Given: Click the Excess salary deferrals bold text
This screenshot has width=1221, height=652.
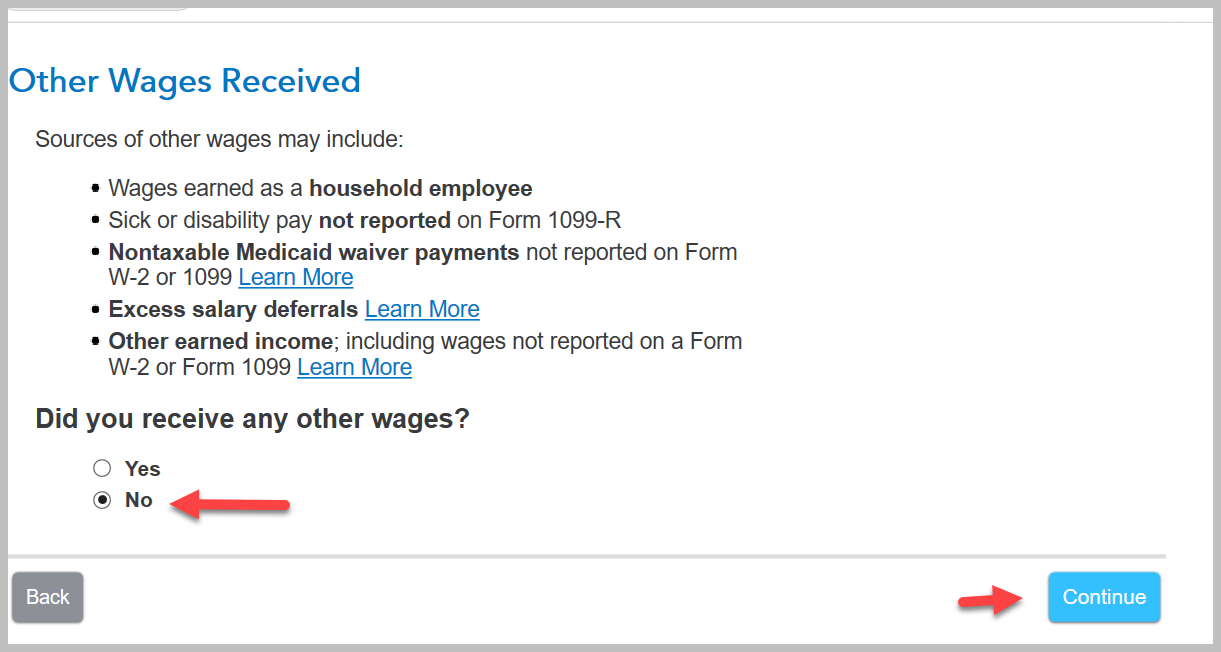Looking at the screenshot, I should pyautogui.click(x=233, y=309).
